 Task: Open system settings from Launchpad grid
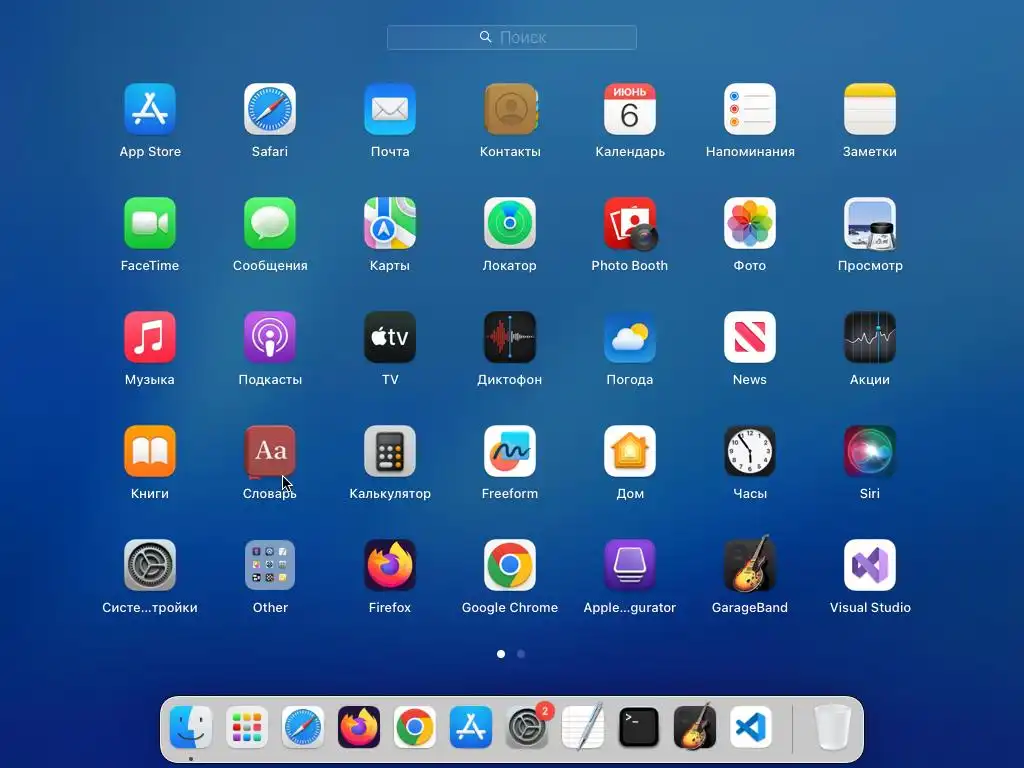click(150, 565)
